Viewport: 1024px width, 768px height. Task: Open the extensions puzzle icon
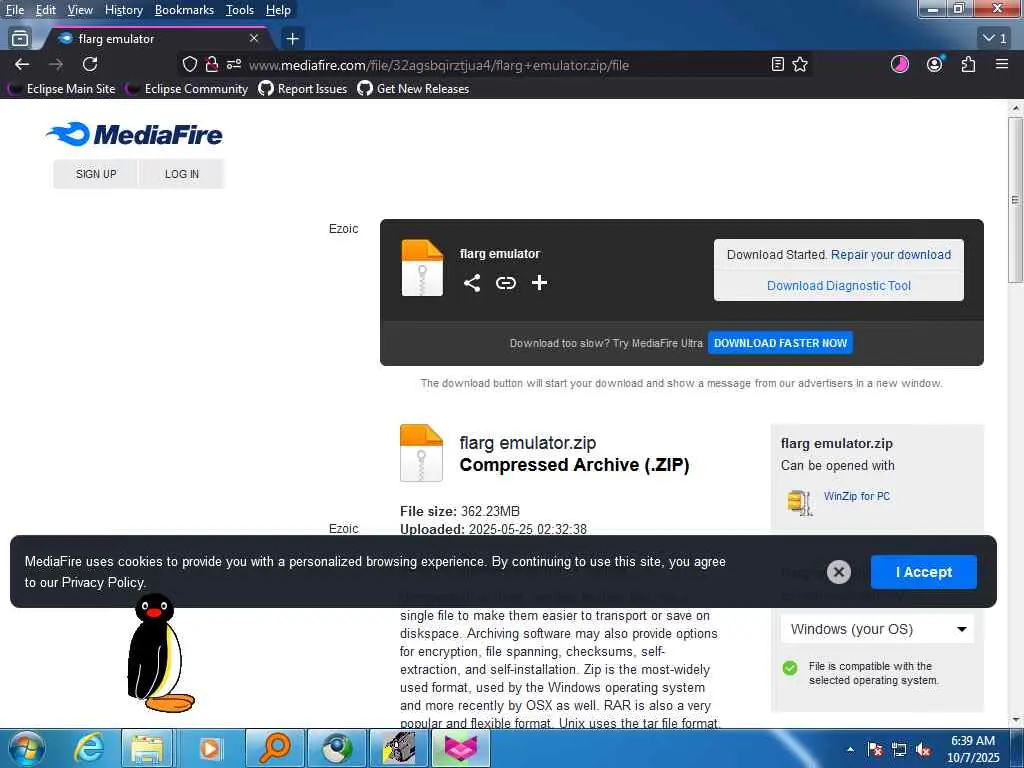pyautogui.click(x=968, y=64)
